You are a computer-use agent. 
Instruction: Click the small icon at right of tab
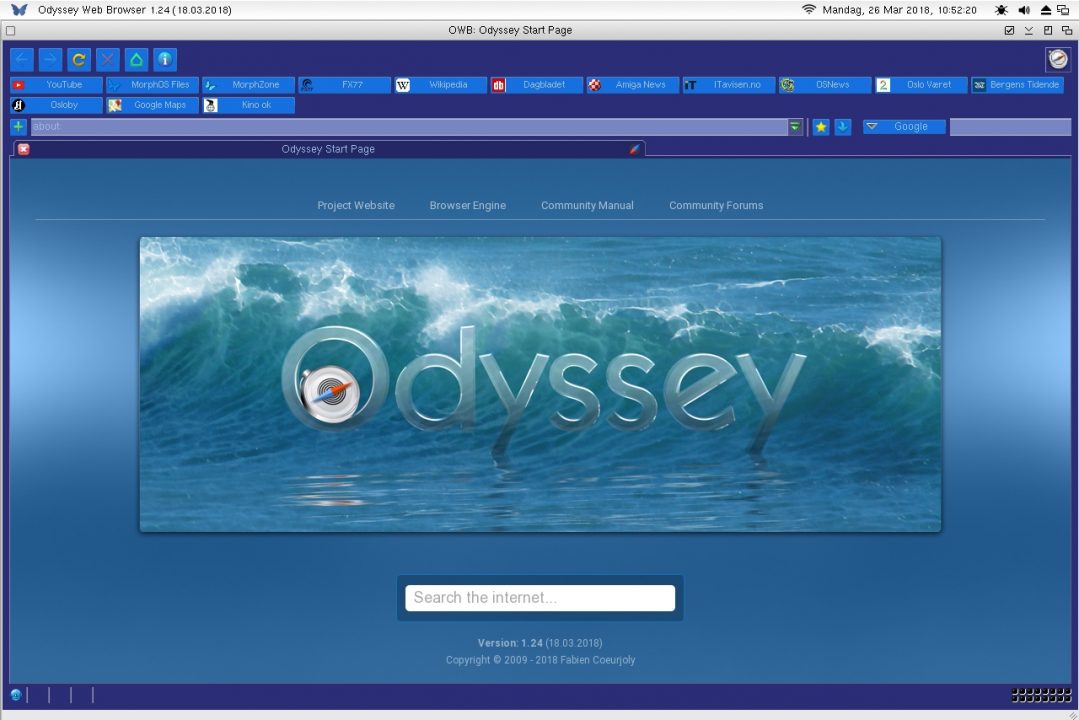tap(634, 149)
